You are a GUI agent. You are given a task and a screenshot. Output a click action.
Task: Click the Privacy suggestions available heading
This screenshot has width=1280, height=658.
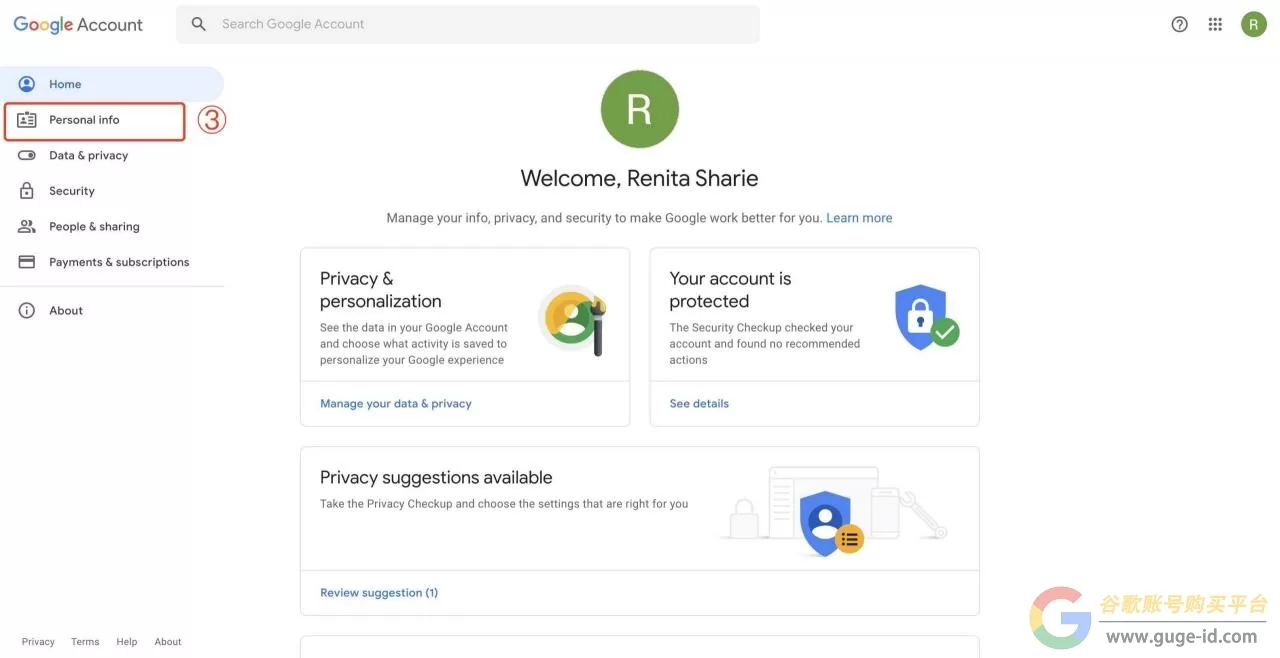[x=436, y=478]
